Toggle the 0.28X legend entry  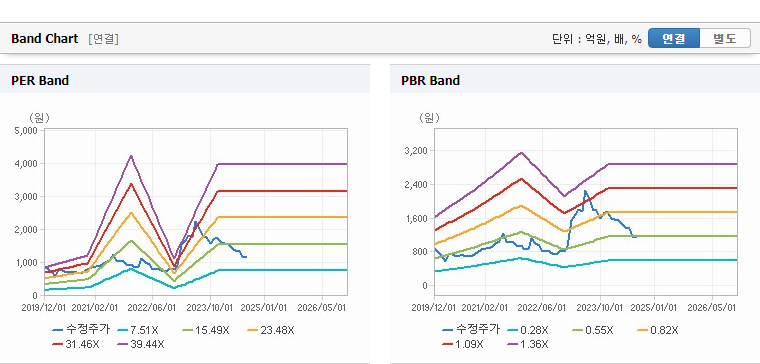click(527, 330)
